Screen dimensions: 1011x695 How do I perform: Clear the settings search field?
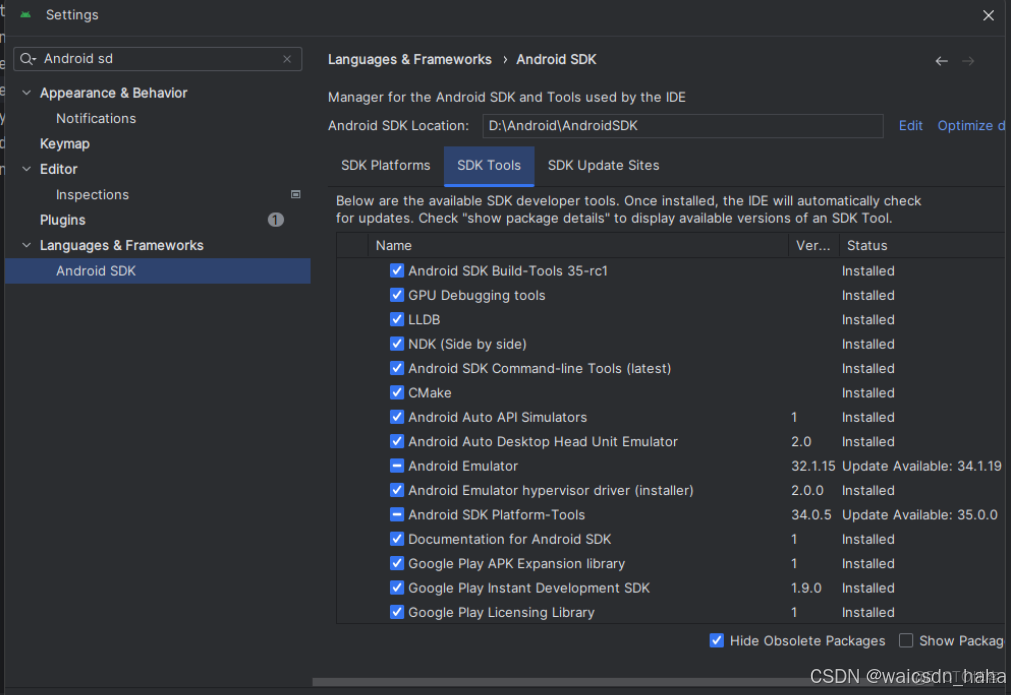(287, 59)
